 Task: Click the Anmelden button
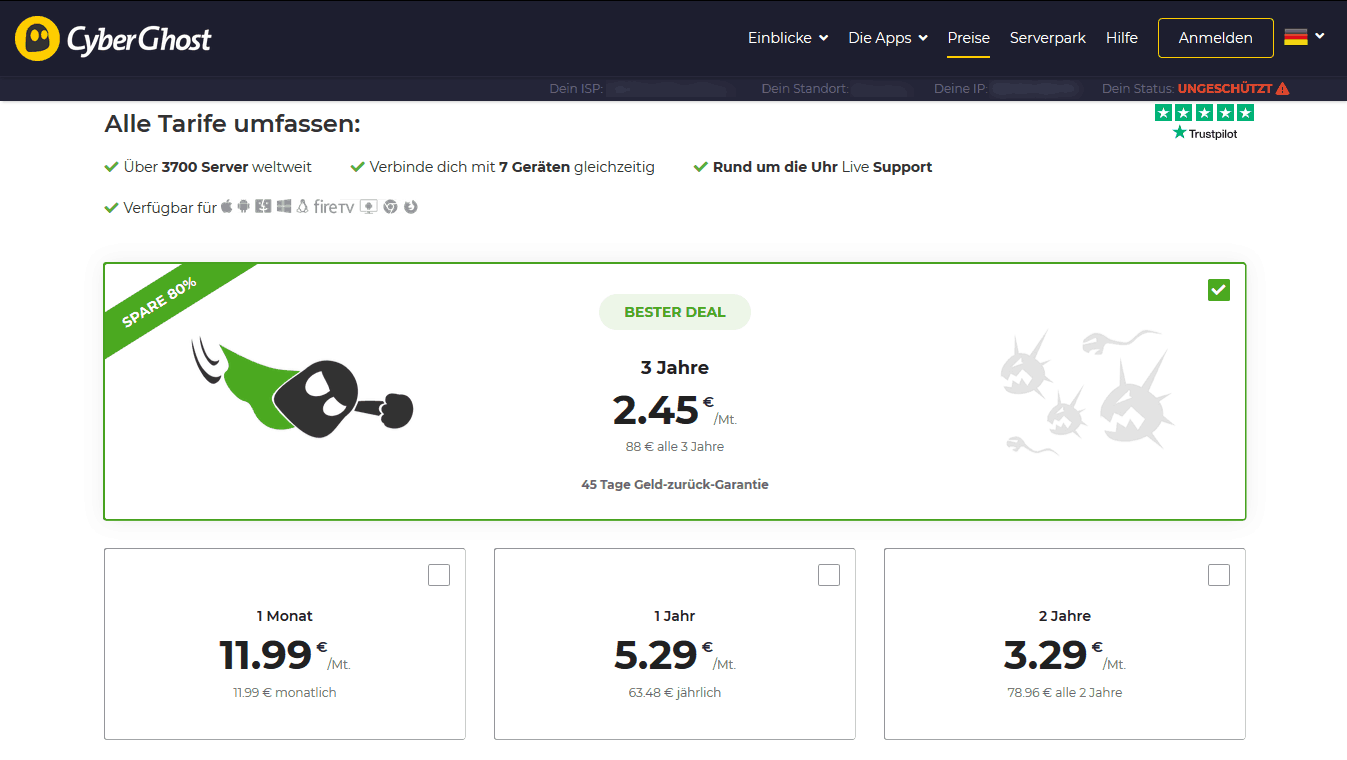1216,38
